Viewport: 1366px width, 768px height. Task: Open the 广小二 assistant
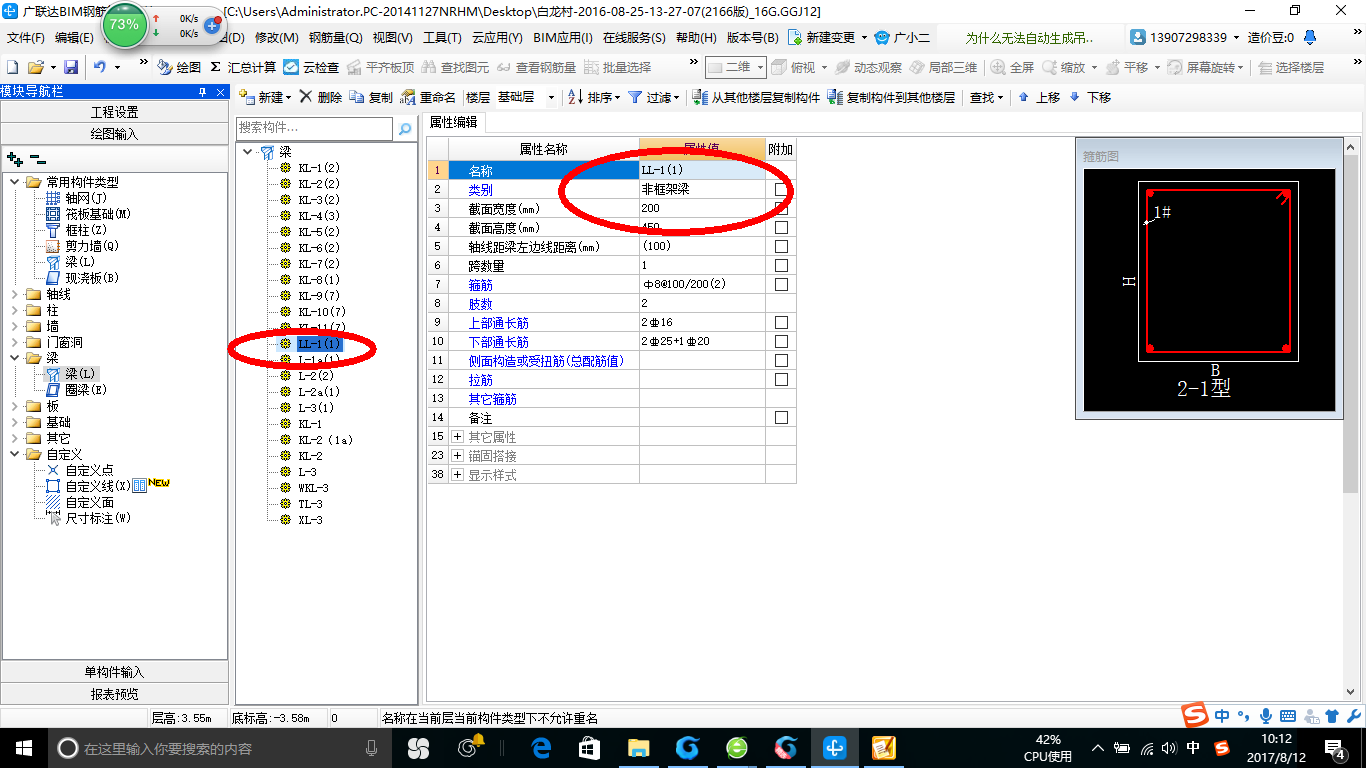(902, 37)
